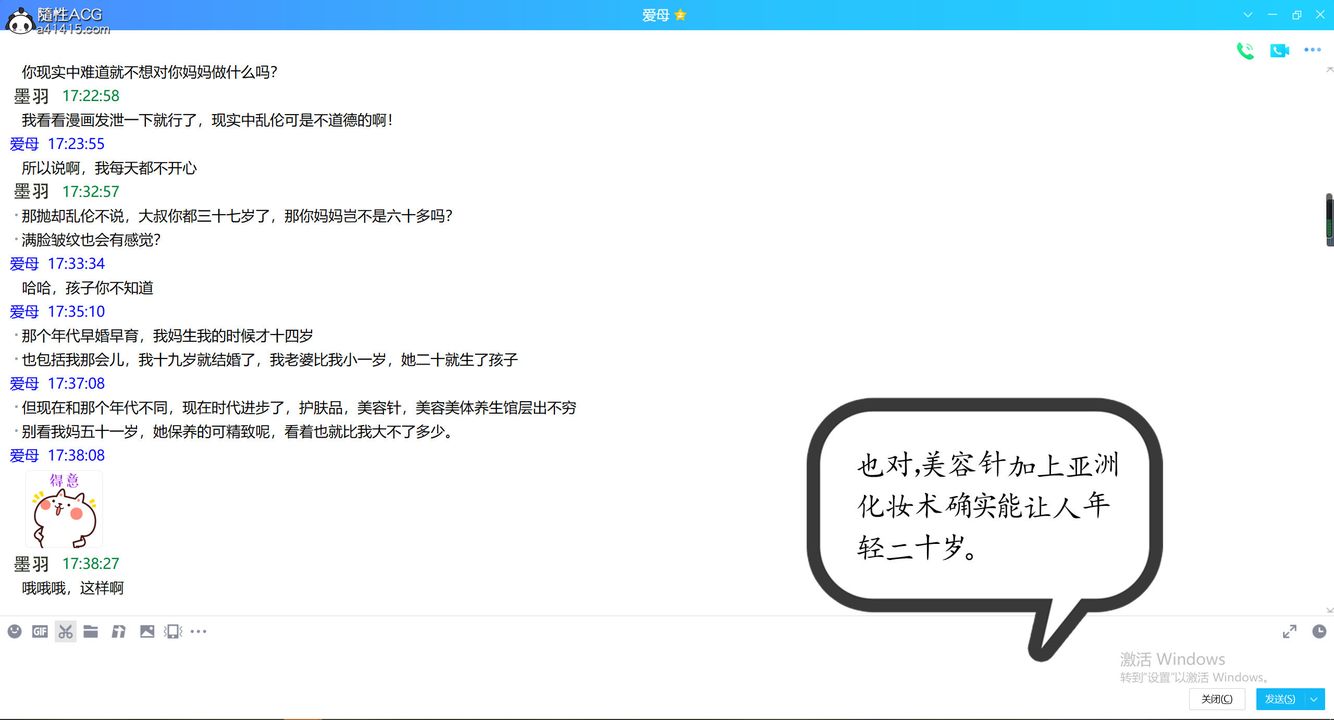Start a voice call with 爱母
The height and width of the screenshot is (720, 1334).
[x=1245, y=49]
